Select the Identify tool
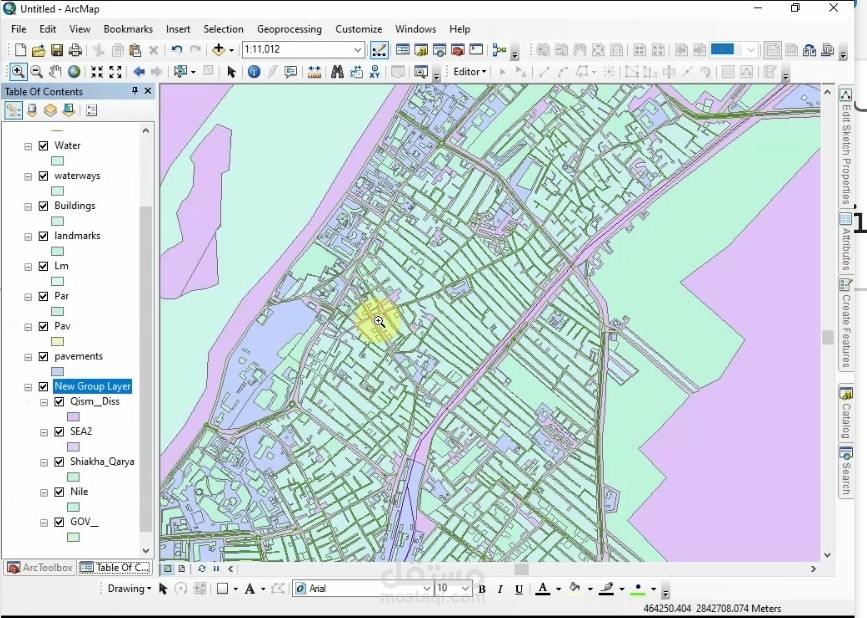The height and width of the screenshot is (618, 867). tap(254, 72)
